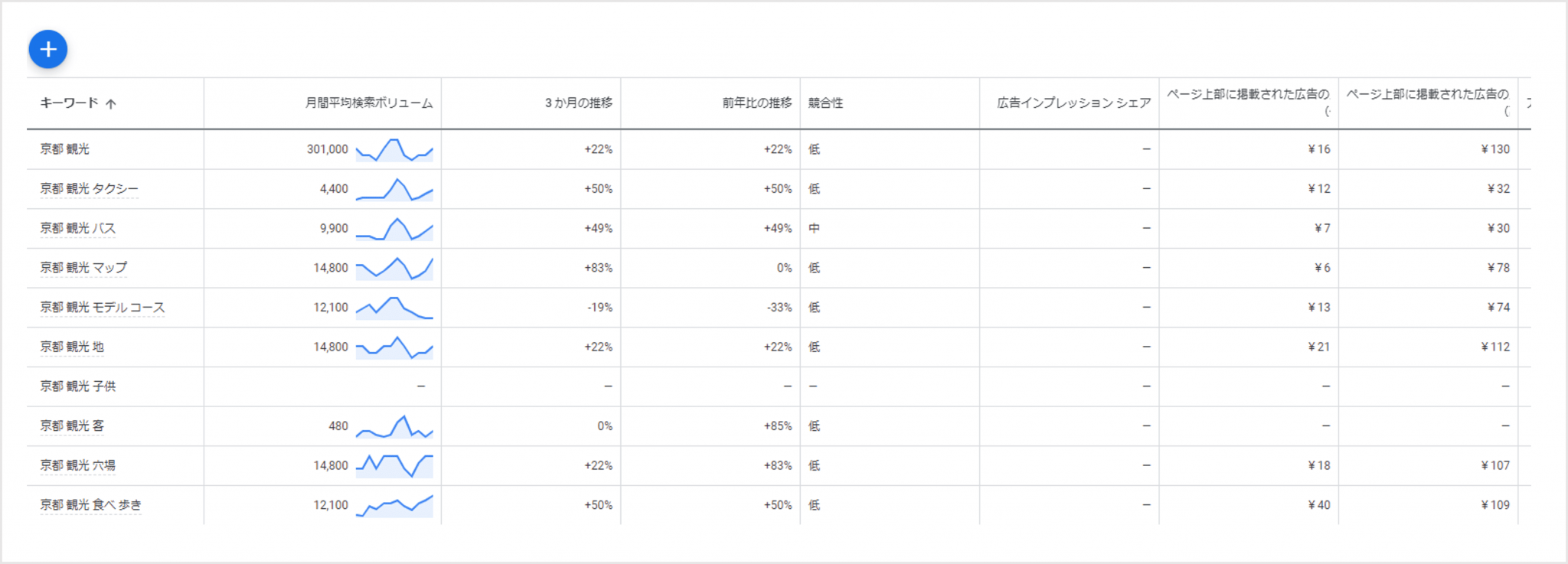Click the 京都 観光 マップ trend sparkline

point(394,269)
